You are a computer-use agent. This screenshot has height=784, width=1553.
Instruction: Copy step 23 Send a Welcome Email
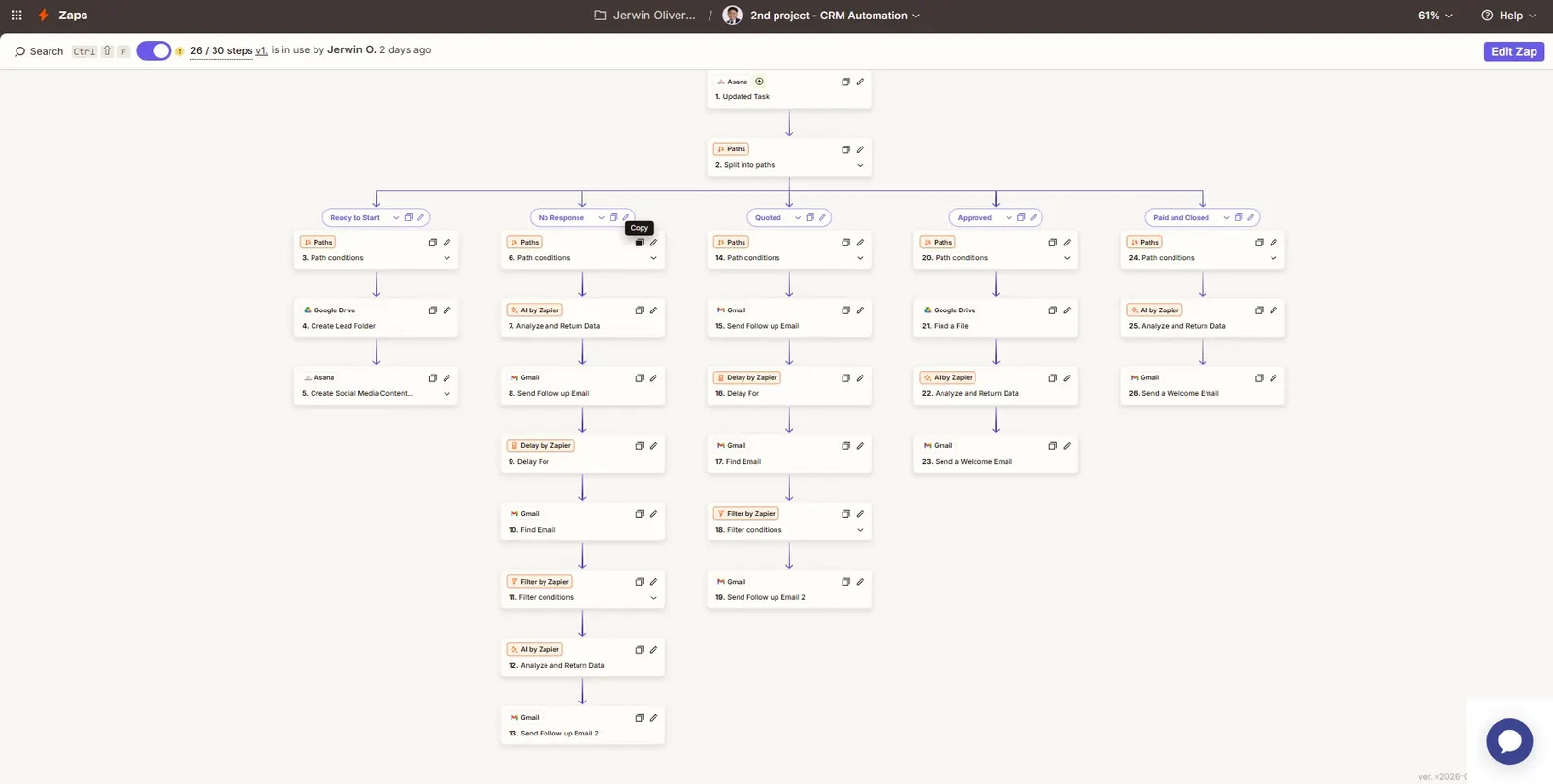1052,446
